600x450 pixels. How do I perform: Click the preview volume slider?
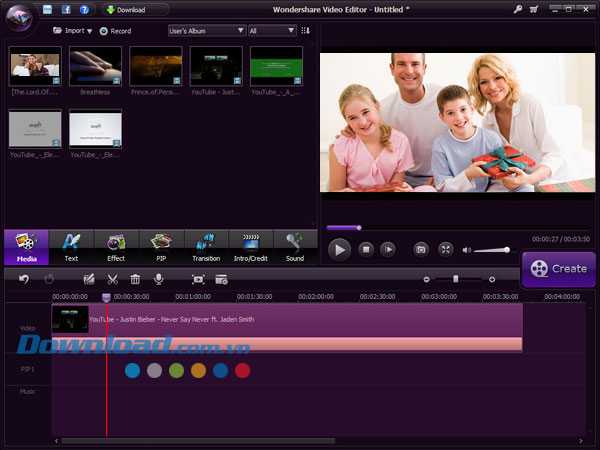click(x=491, y=250)
